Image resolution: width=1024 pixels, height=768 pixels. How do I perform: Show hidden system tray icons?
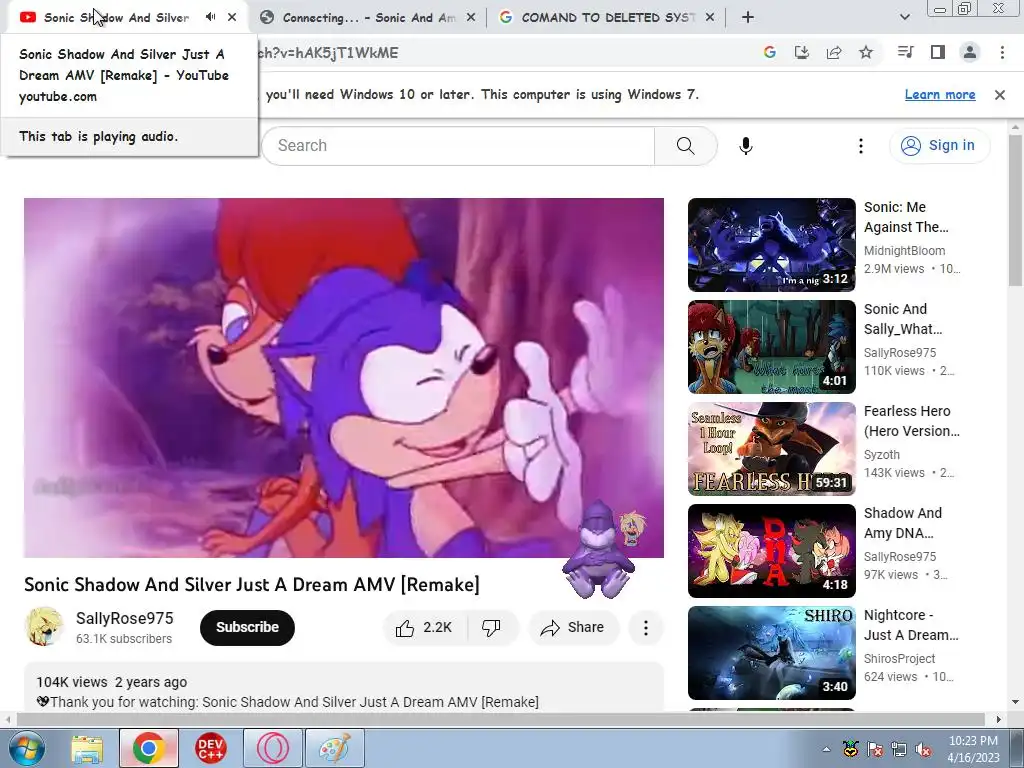826,749
